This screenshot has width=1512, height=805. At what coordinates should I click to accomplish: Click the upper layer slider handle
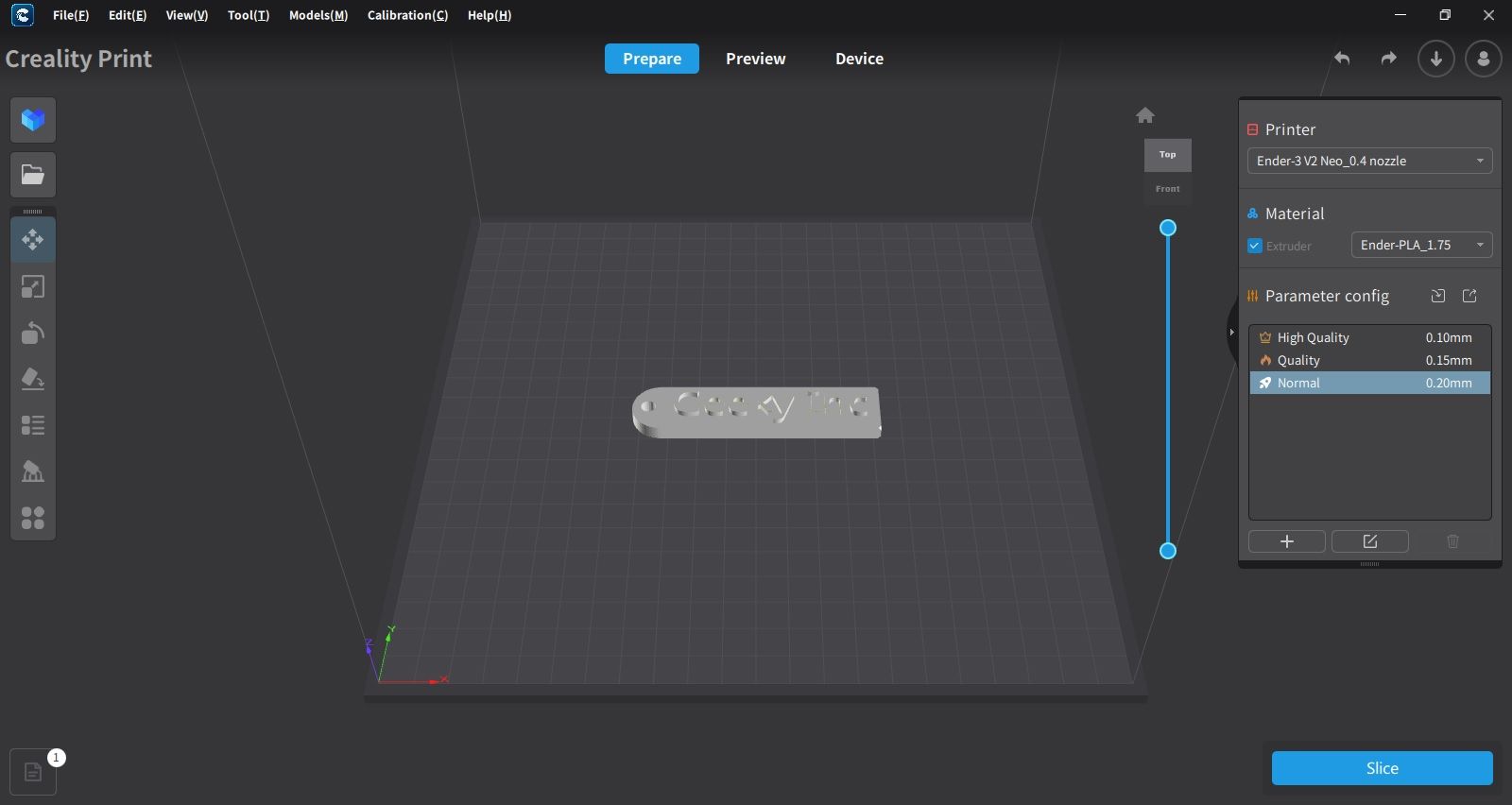1168,228
